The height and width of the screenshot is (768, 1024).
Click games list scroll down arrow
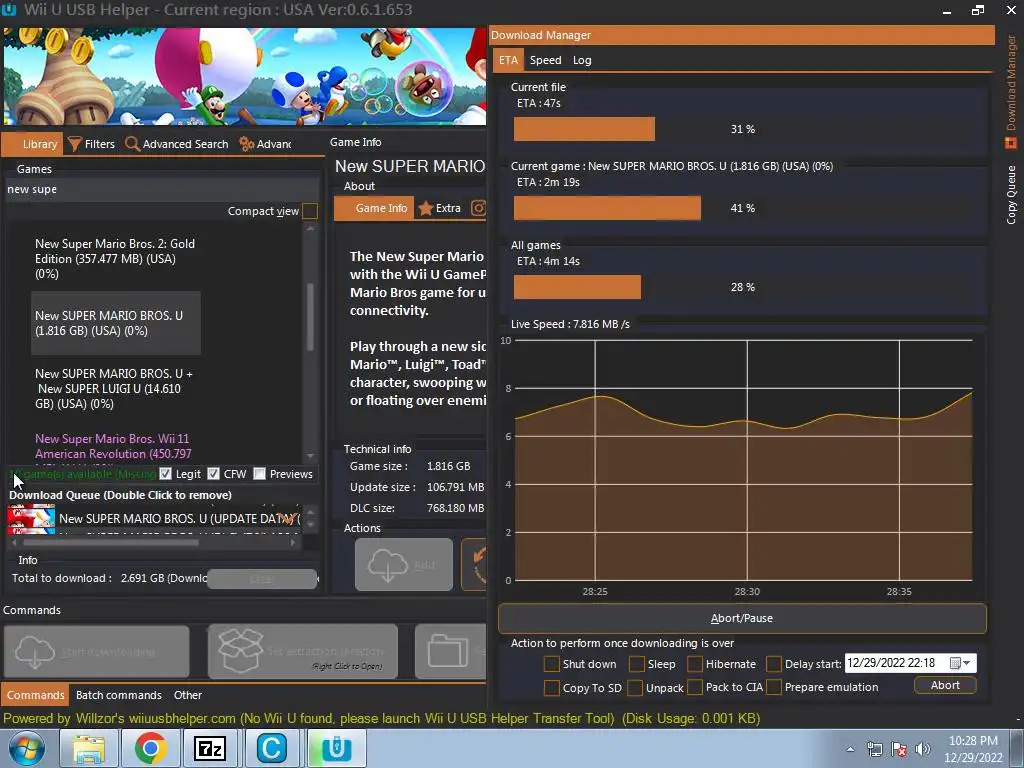coord(310,456)
